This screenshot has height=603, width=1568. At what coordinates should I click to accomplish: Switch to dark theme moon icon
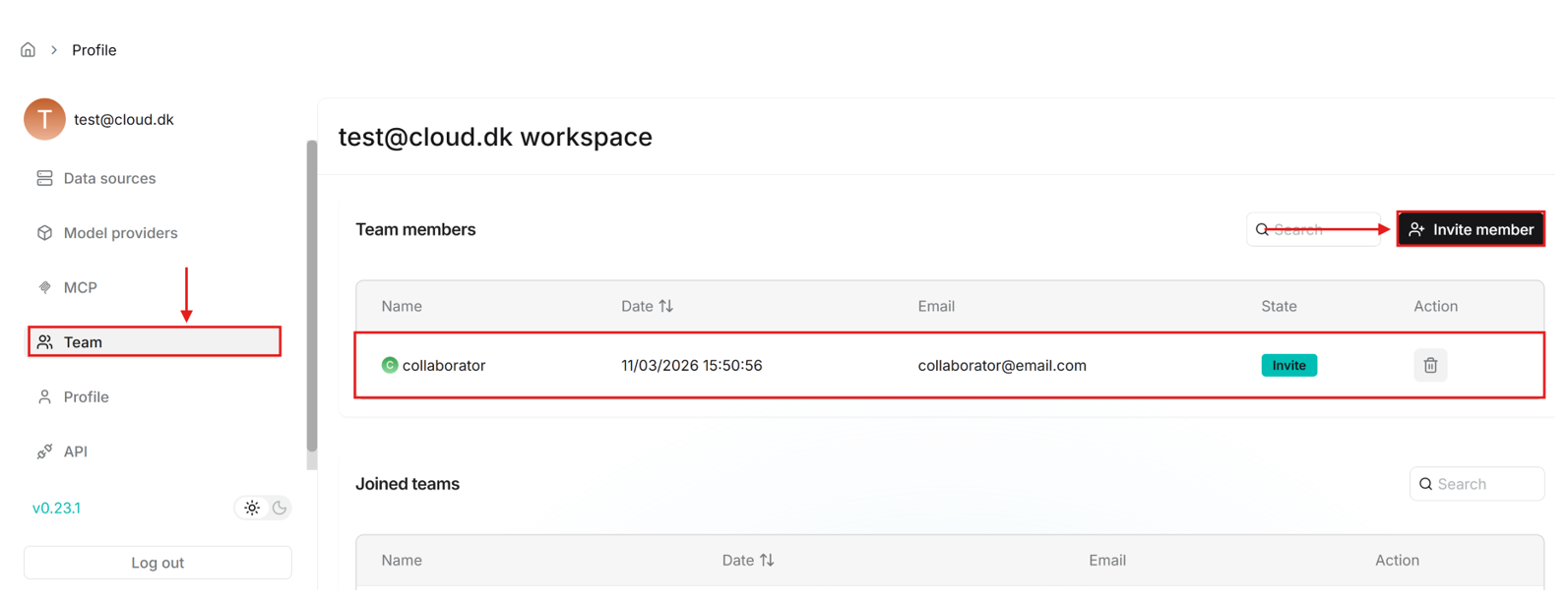pyautogui.click(x=280, y=509)
